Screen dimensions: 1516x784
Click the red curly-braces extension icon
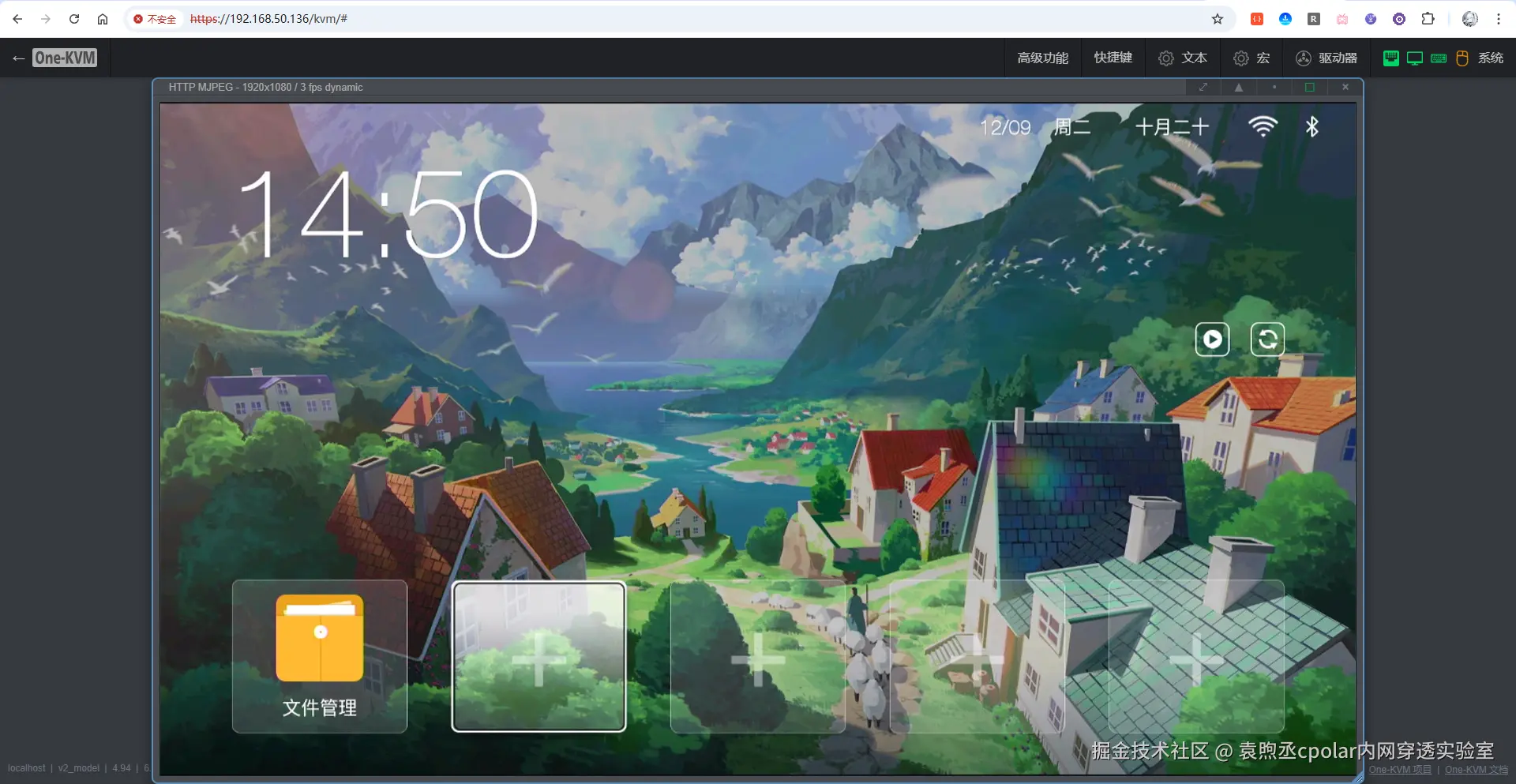point(1257,19)
